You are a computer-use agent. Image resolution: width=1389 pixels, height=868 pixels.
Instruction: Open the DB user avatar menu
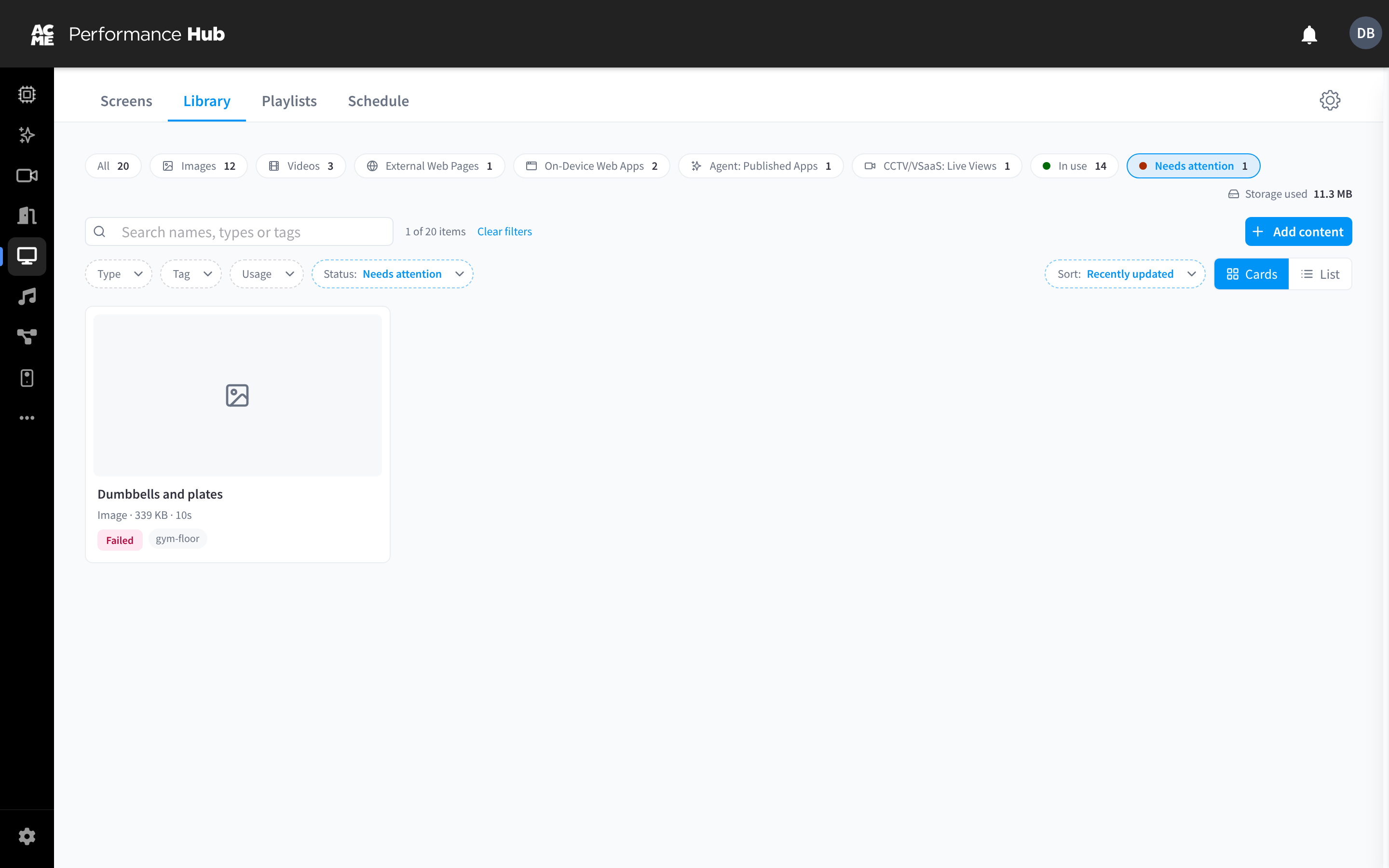pos(1365,33)
